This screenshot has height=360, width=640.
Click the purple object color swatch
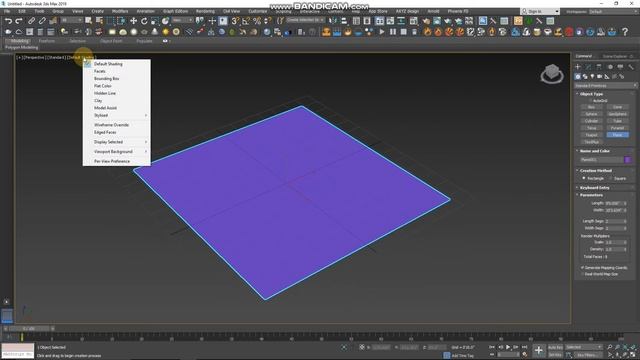628,160
